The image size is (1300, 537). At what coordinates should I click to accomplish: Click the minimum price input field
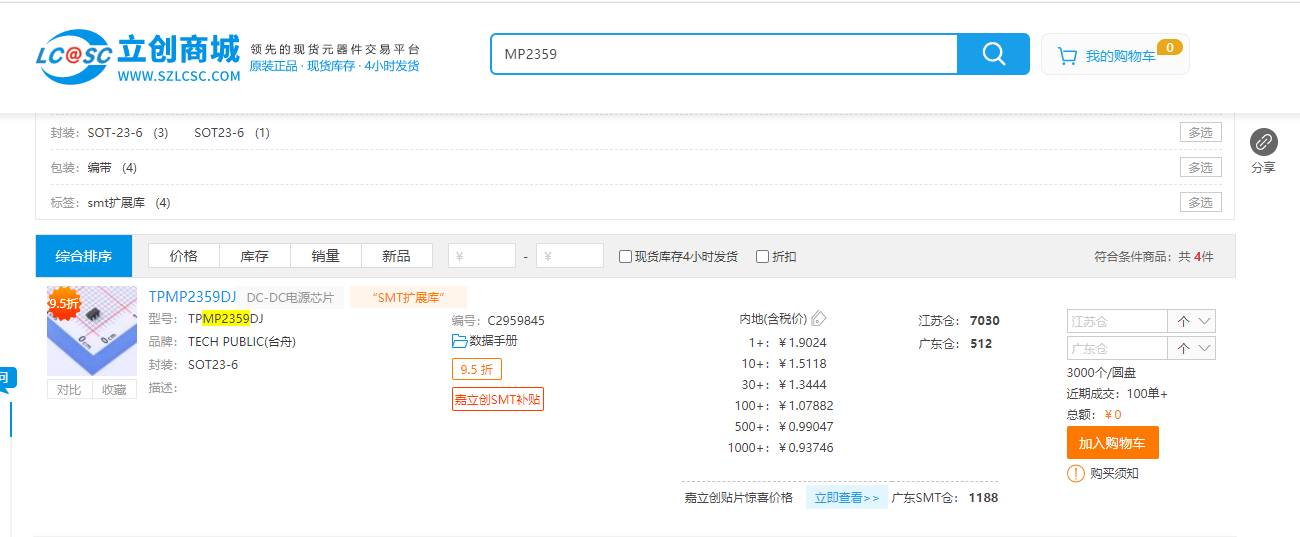pos(482,256)
